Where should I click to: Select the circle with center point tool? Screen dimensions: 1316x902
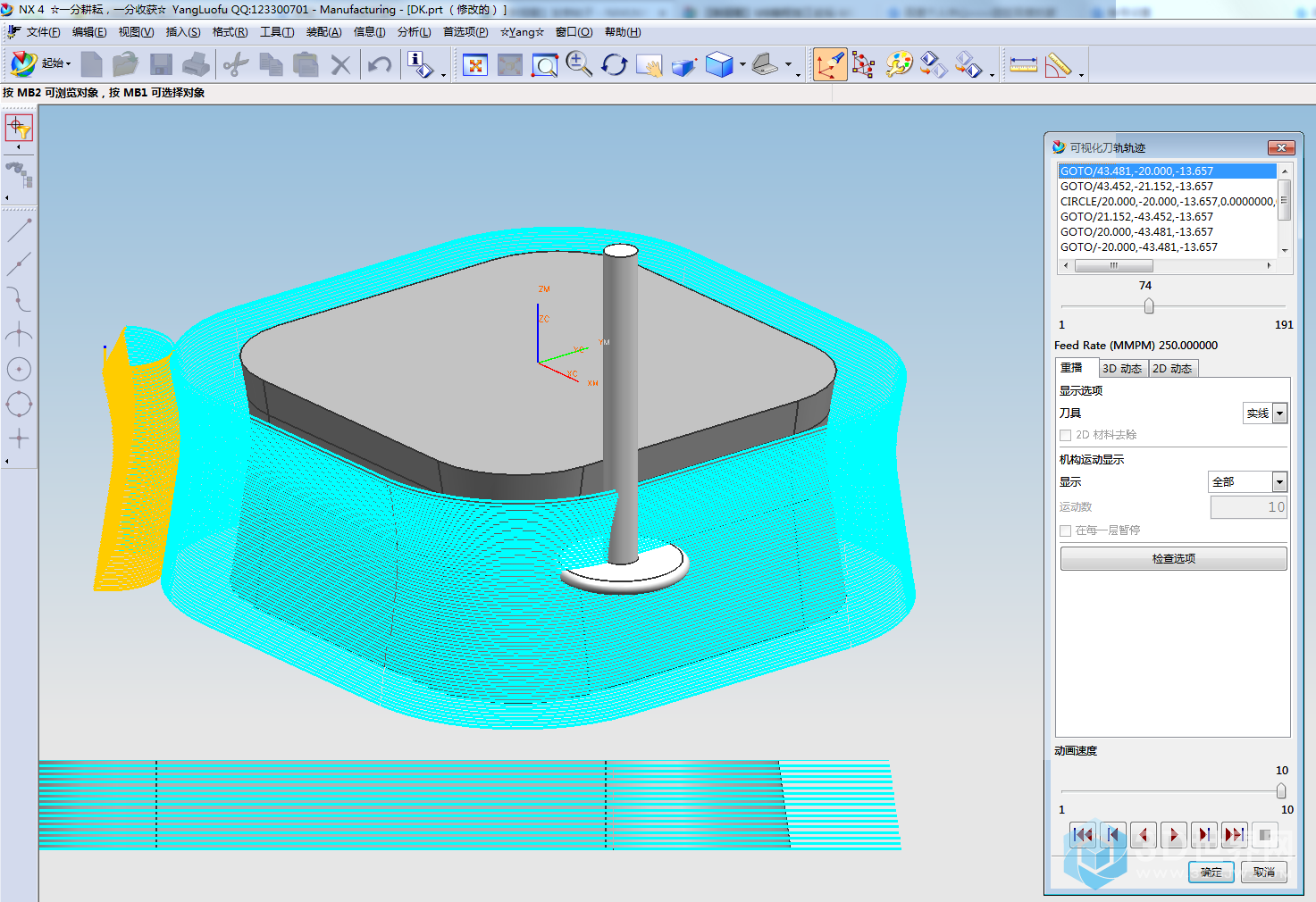tap(19, 369)
